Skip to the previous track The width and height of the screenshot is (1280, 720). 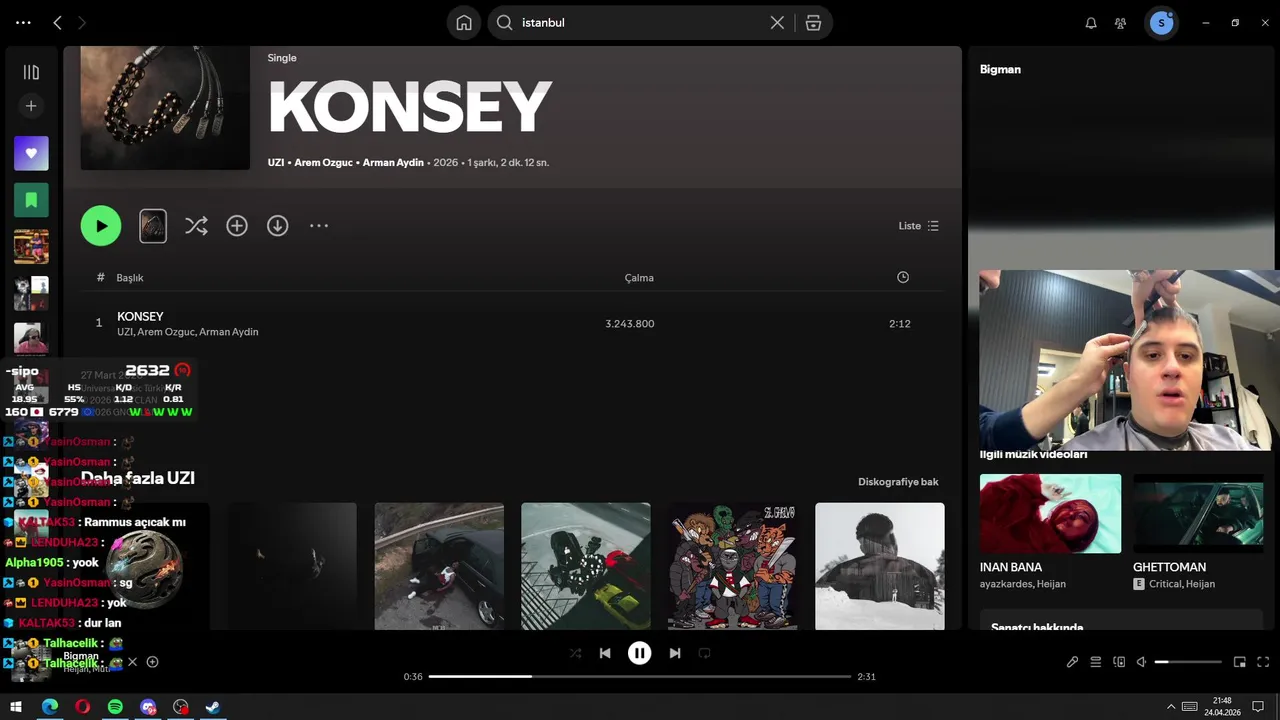pos(605,653)
